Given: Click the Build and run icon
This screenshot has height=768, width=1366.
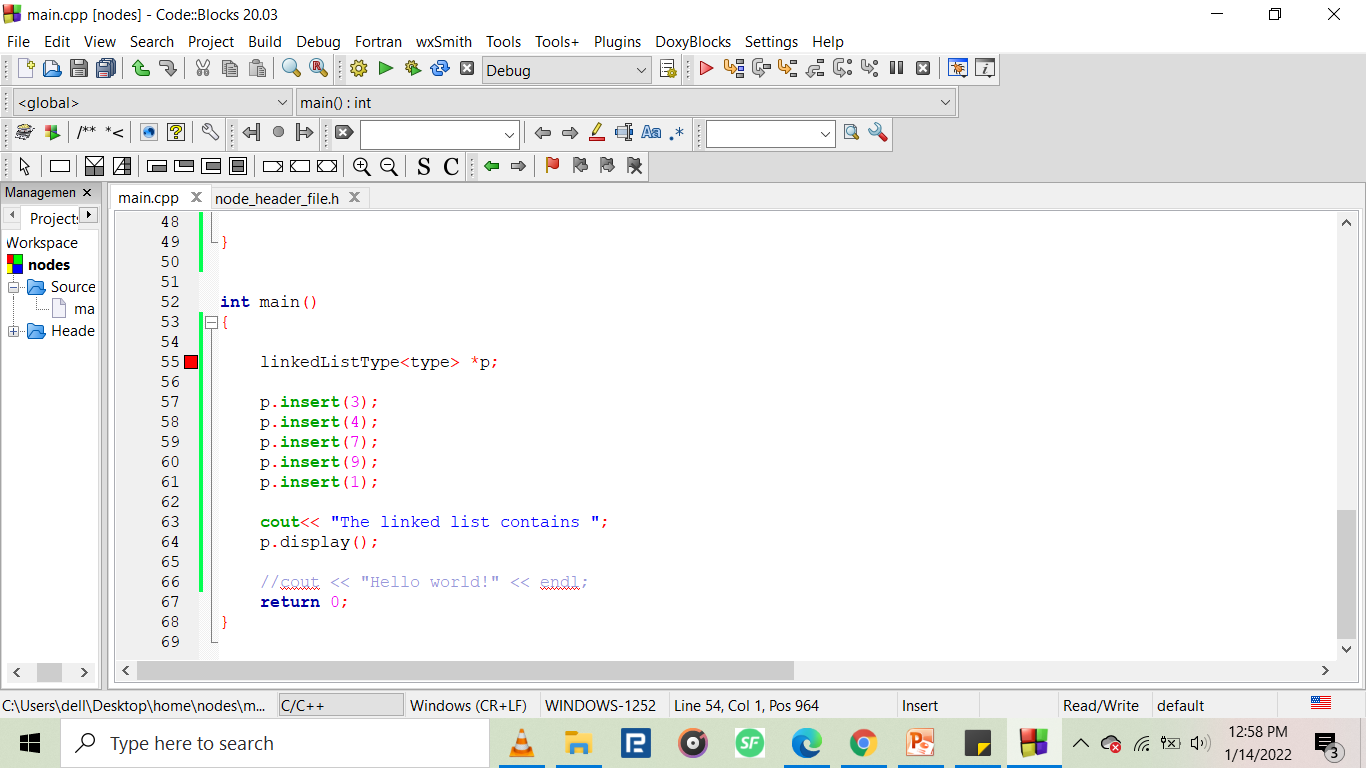Looking at the screenshot, I should point(413,69).
